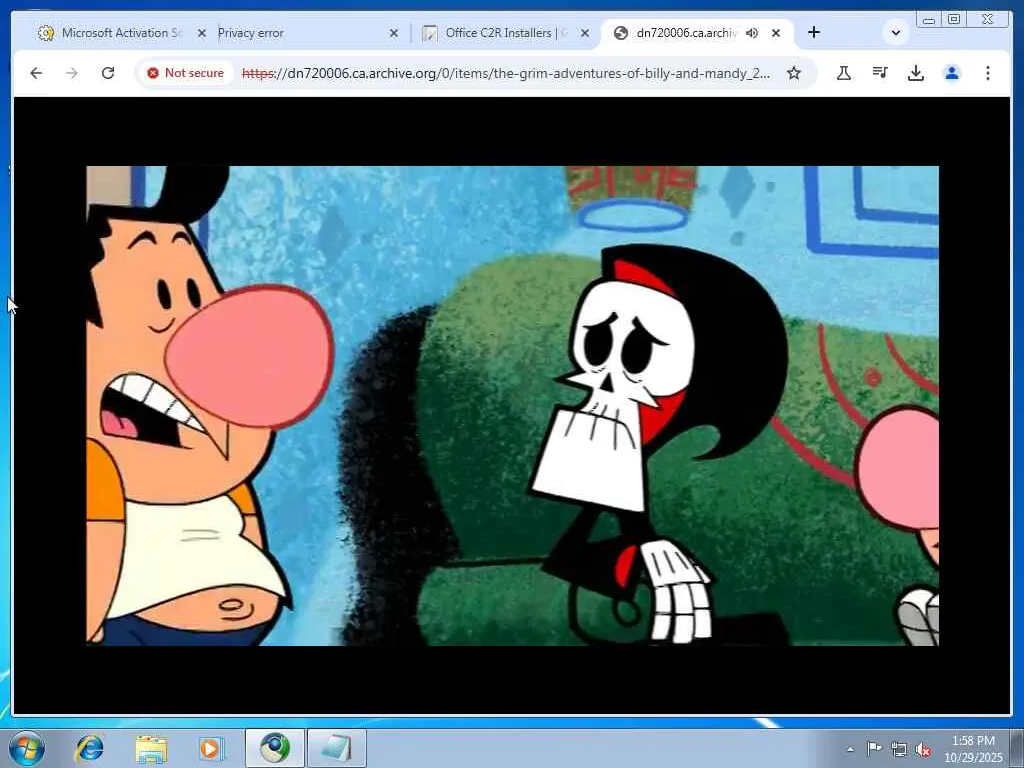The width and height of the screenshot is (1024, 768).
Task: Open the profile avatar menu
Action: coord(952,73)
